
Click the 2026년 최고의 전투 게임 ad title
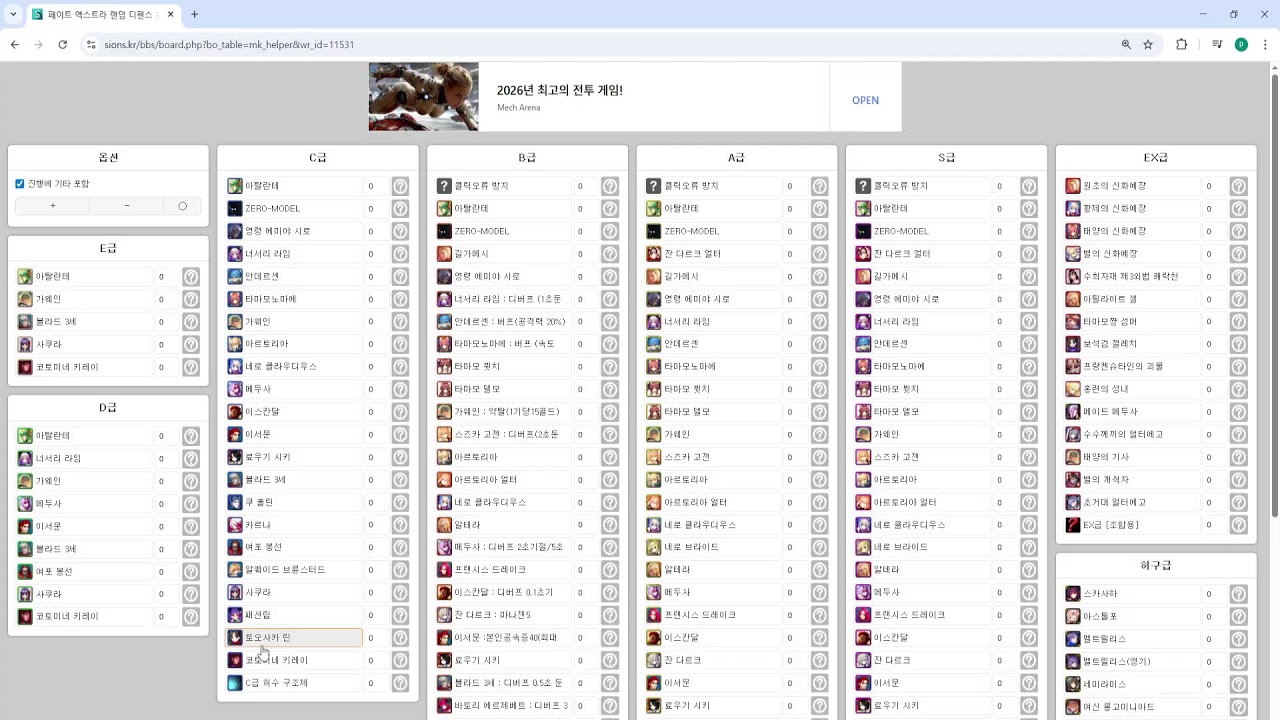click(x=560, y=90)
